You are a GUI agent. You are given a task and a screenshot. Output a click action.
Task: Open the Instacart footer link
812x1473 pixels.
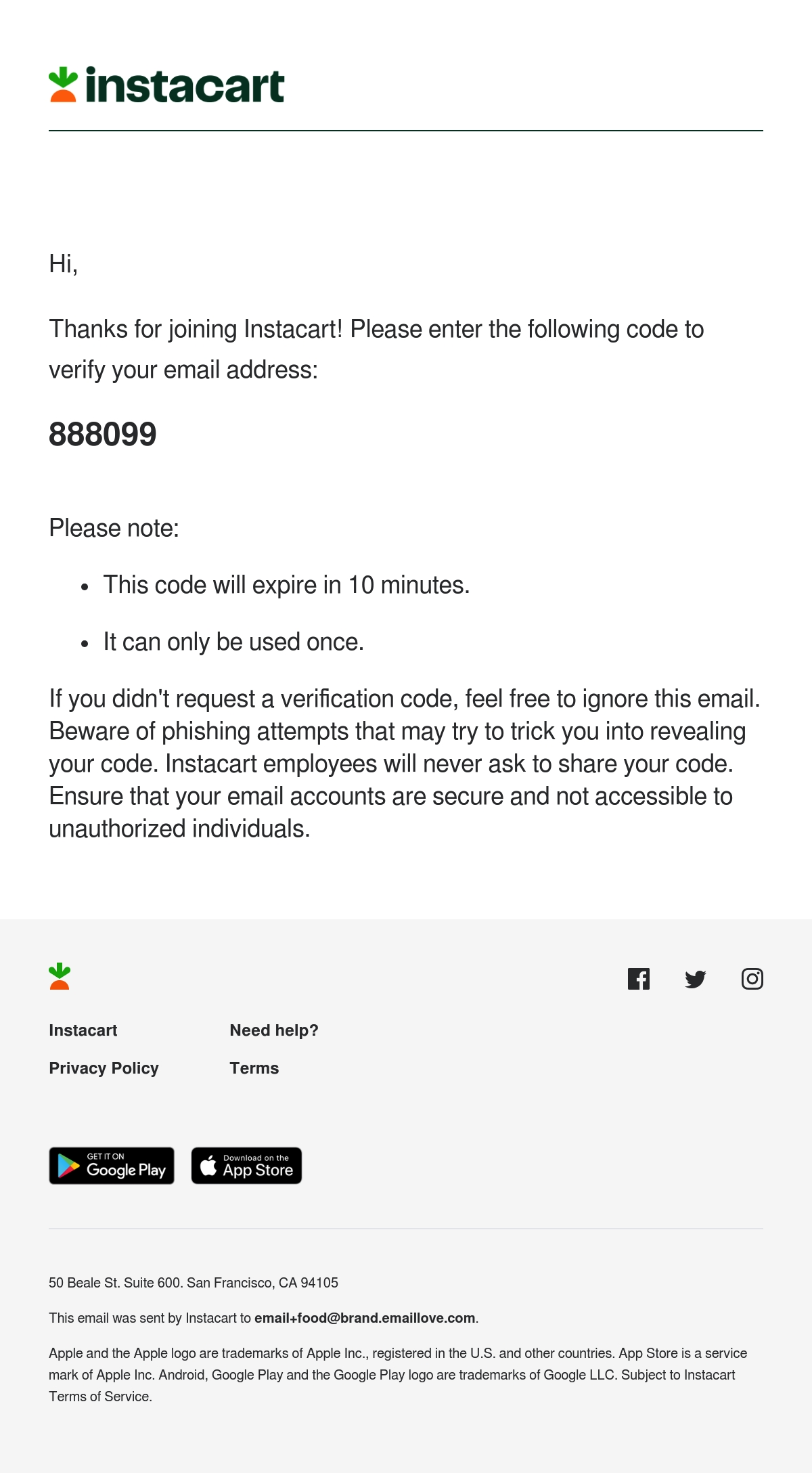click(x=83, y=1030)
